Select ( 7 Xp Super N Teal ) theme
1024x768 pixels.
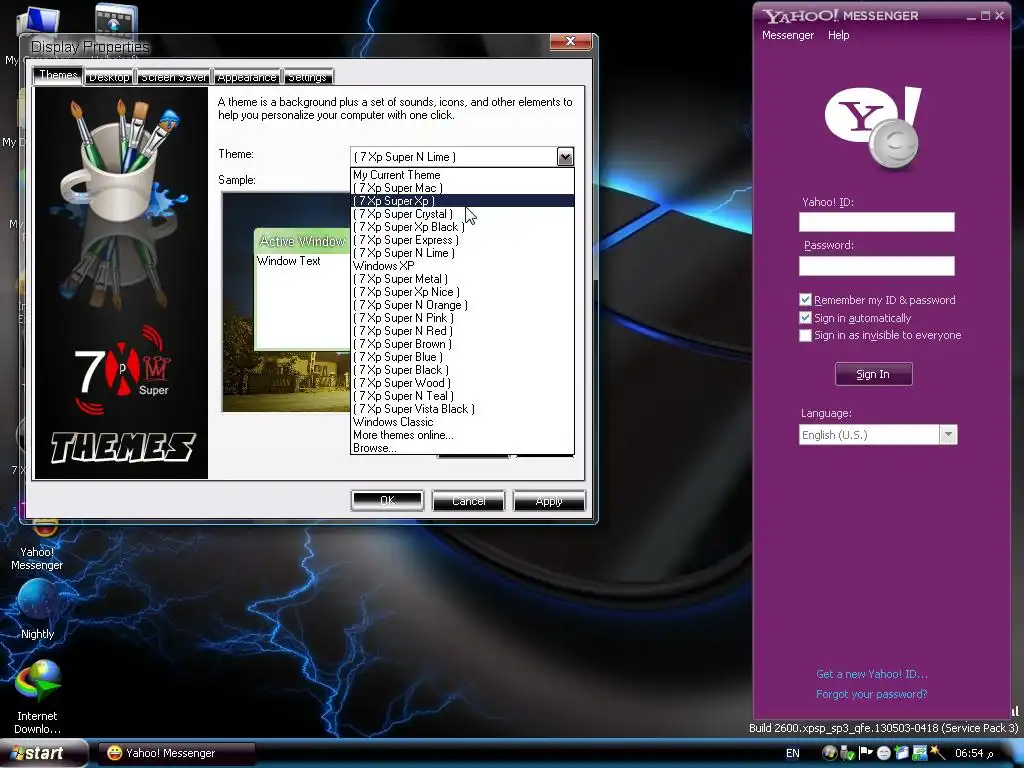tap(462, 396)
